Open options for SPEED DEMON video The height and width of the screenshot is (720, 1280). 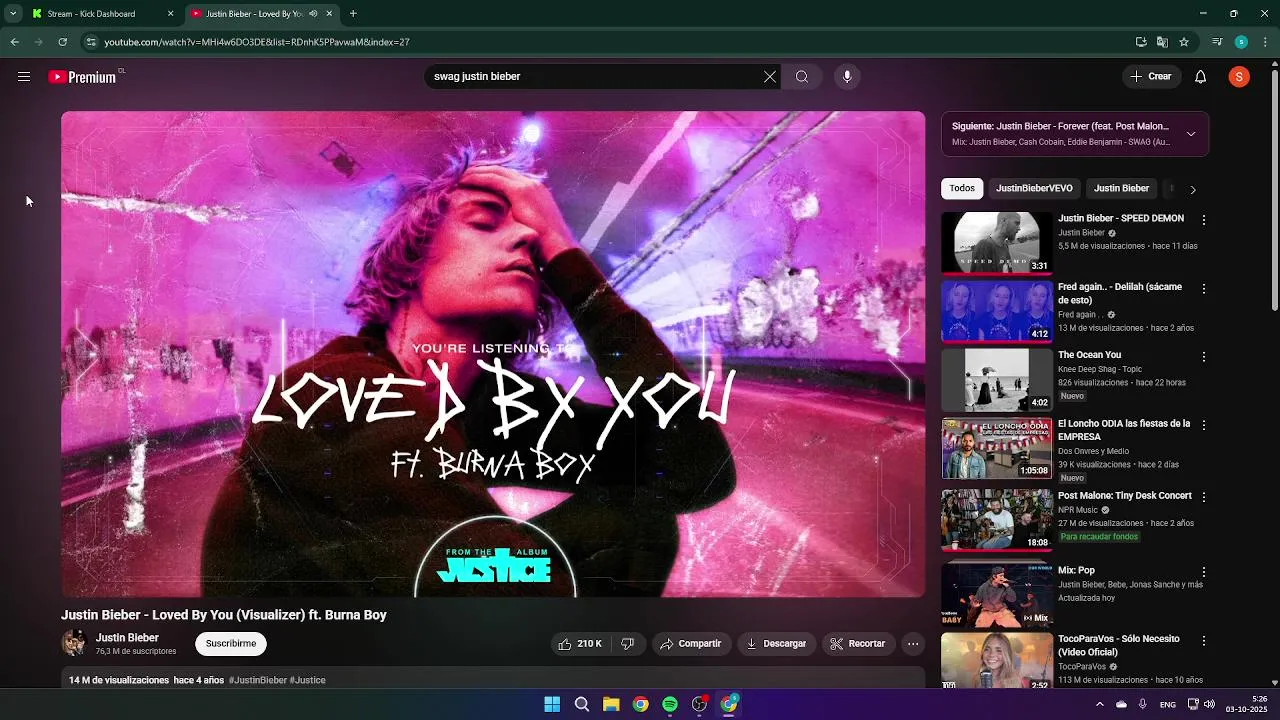pos(1204,220)
